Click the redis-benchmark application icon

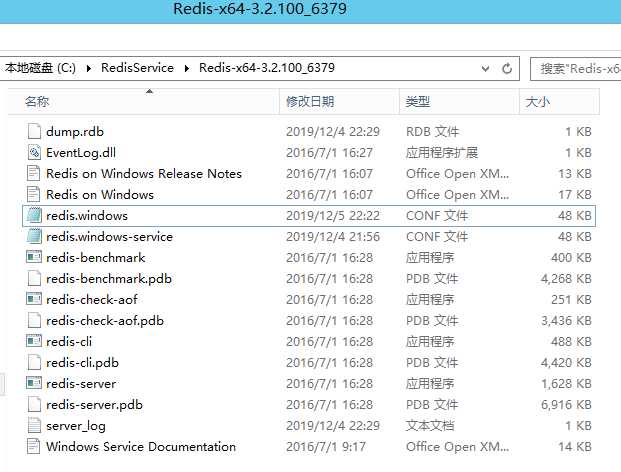click(34, 257)
